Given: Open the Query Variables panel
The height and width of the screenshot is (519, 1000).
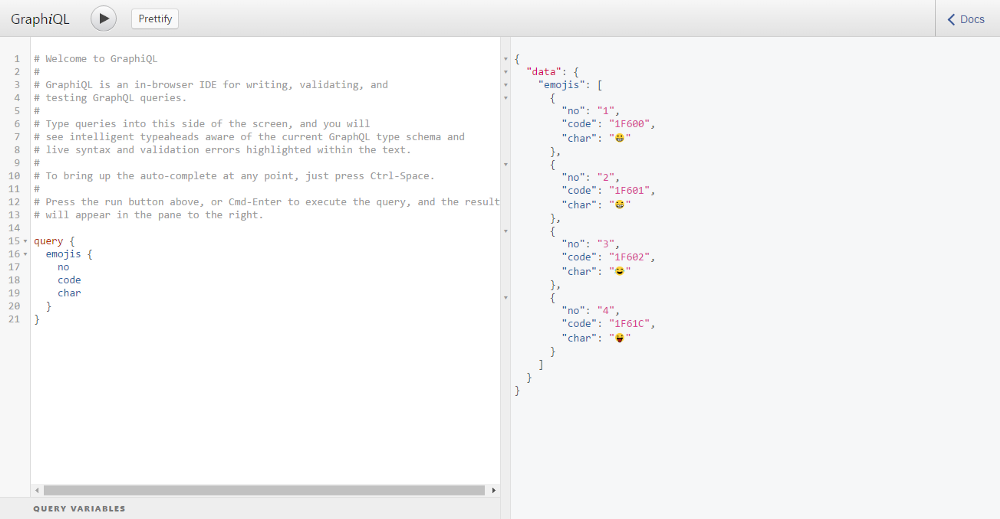Looking at the screenshot, I should 79,509.
